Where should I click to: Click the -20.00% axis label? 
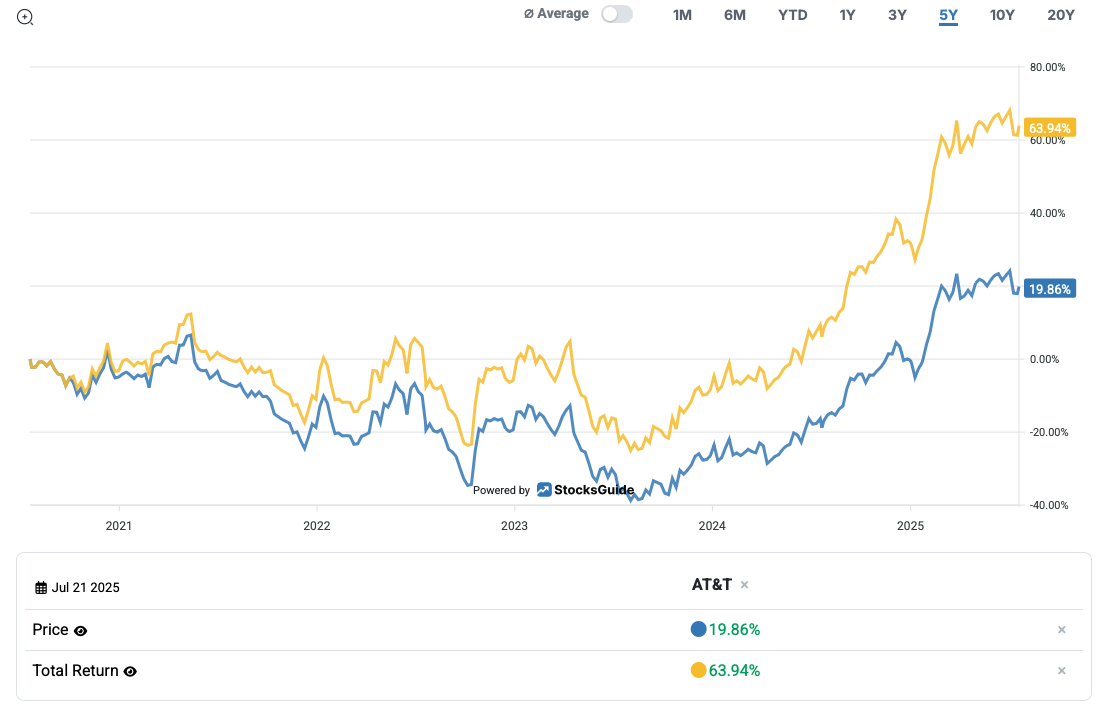[1047, 433]
